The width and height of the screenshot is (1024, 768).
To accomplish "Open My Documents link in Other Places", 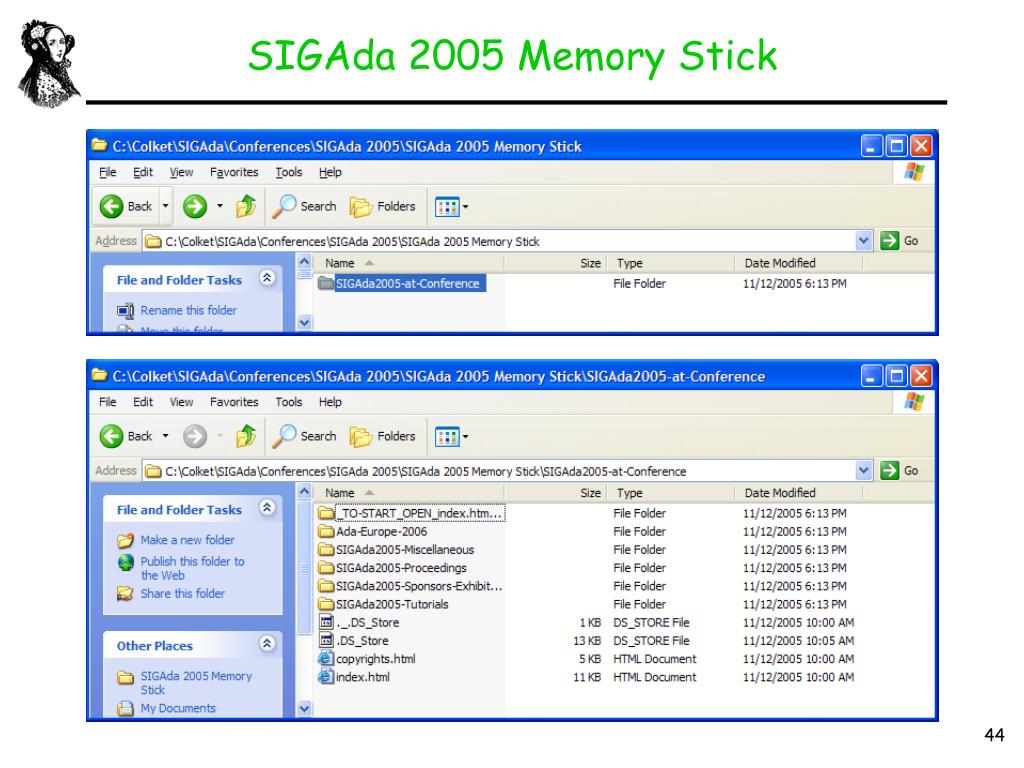I will click(178, 709).
